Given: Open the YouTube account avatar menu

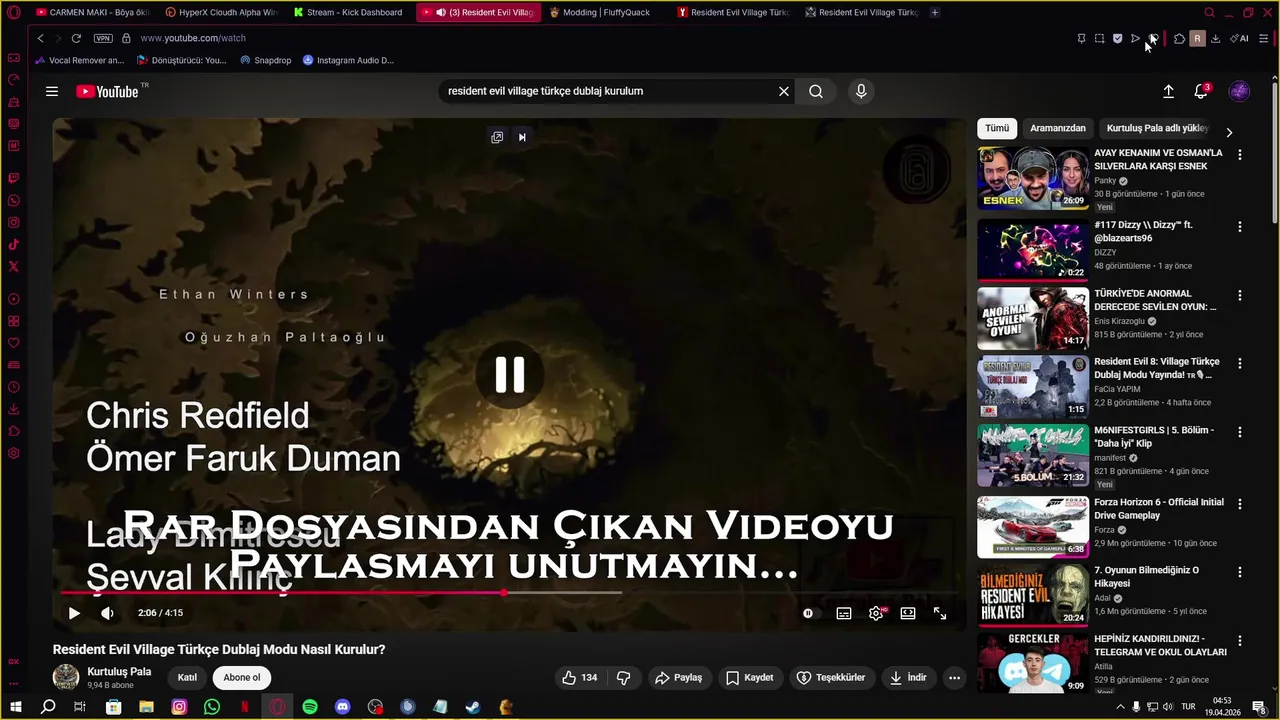Looking at the screenshot, I should tap(1239, 91).
